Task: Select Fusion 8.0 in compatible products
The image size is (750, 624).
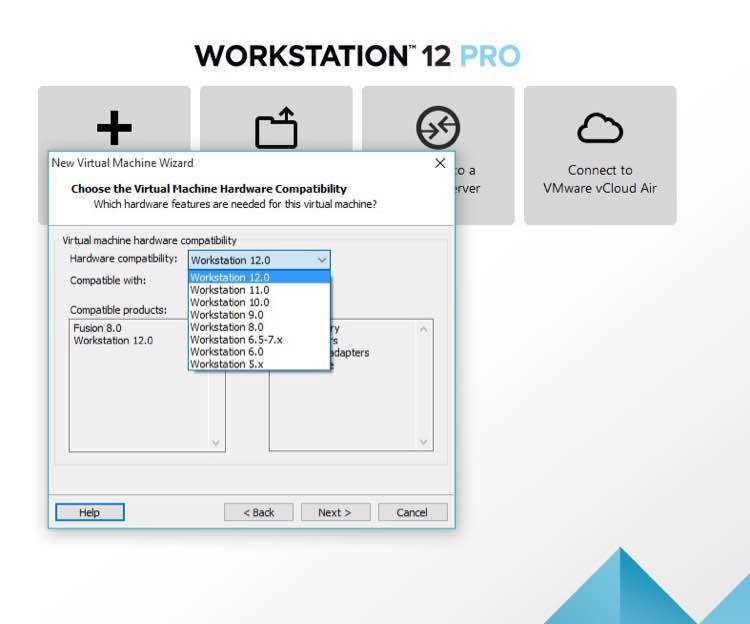Action: 98,328
